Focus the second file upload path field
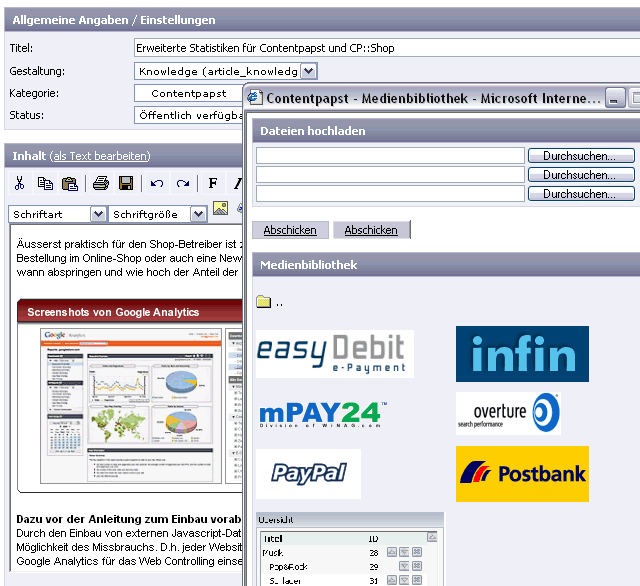 [x=390, y=175]
